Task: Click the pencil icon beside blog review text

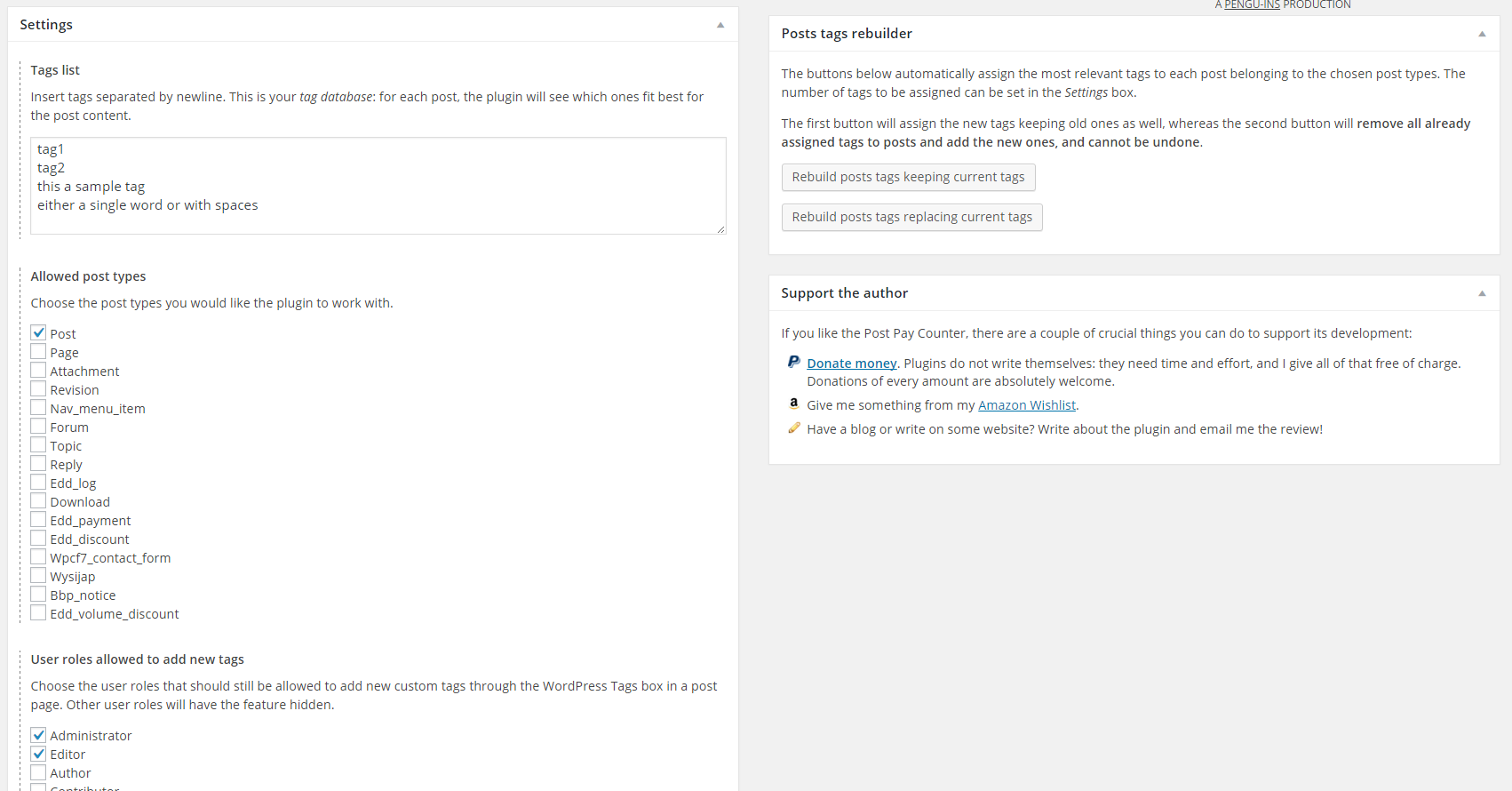Action: 793,427
